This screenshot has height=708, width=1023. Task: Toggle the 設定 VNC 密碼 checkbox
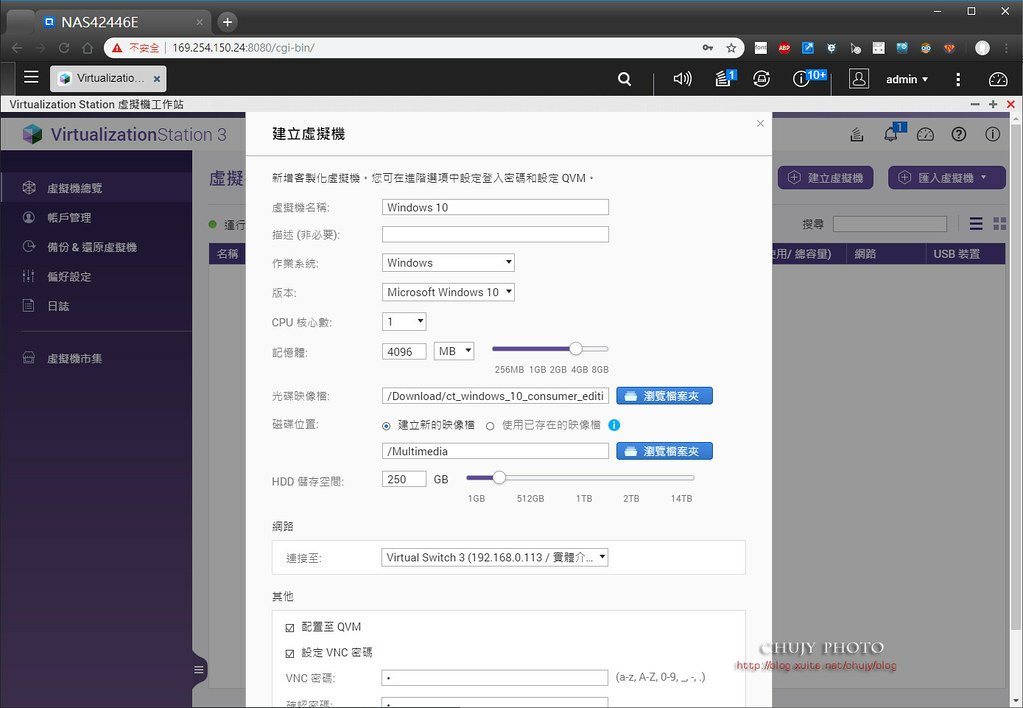coord(290,653)
